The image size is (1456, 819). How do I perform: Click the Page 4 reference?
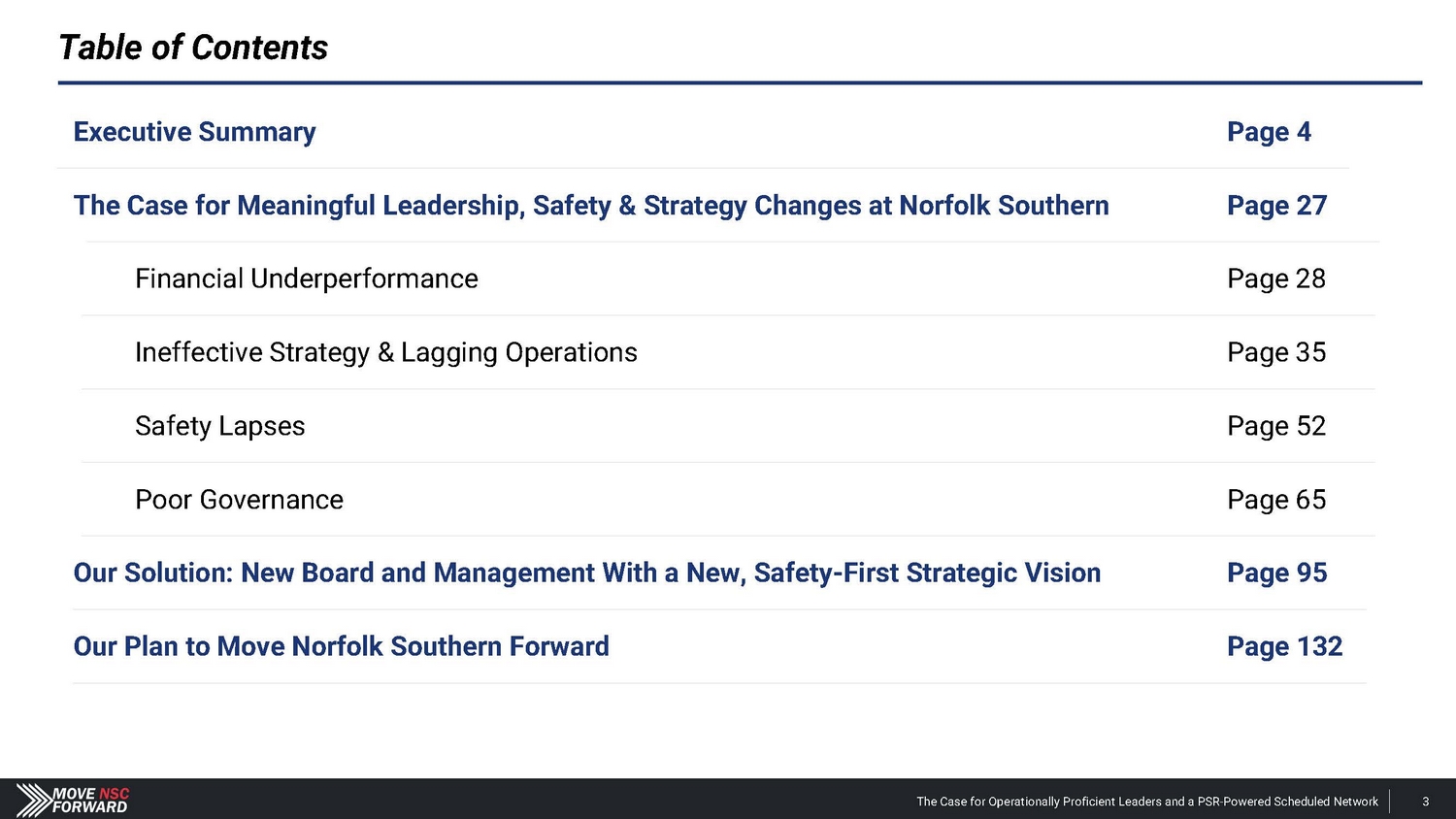(1268, 132)
